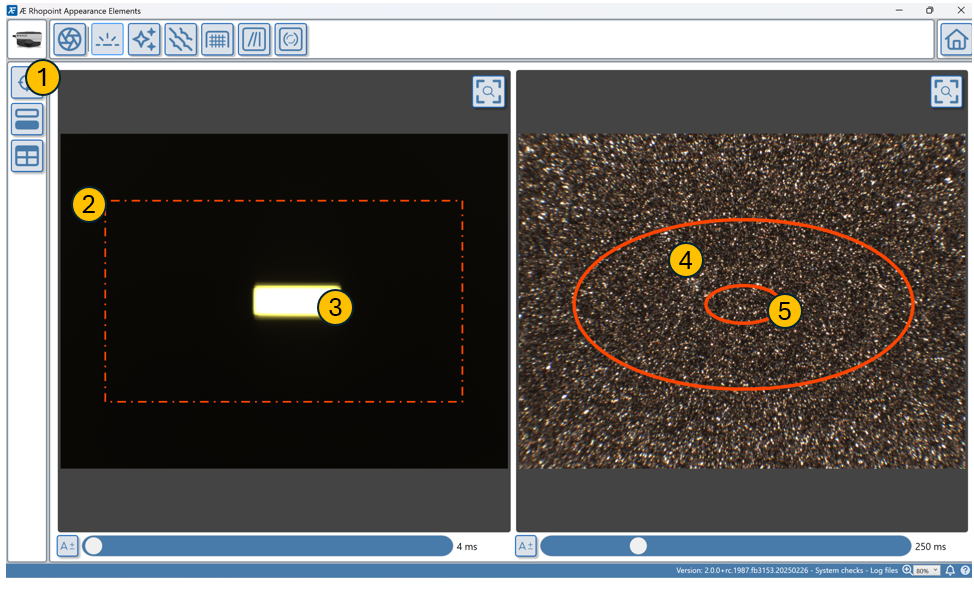Select the diagonal stripes toolbar icon
974x590 pixels.
(x=254, y=40)
